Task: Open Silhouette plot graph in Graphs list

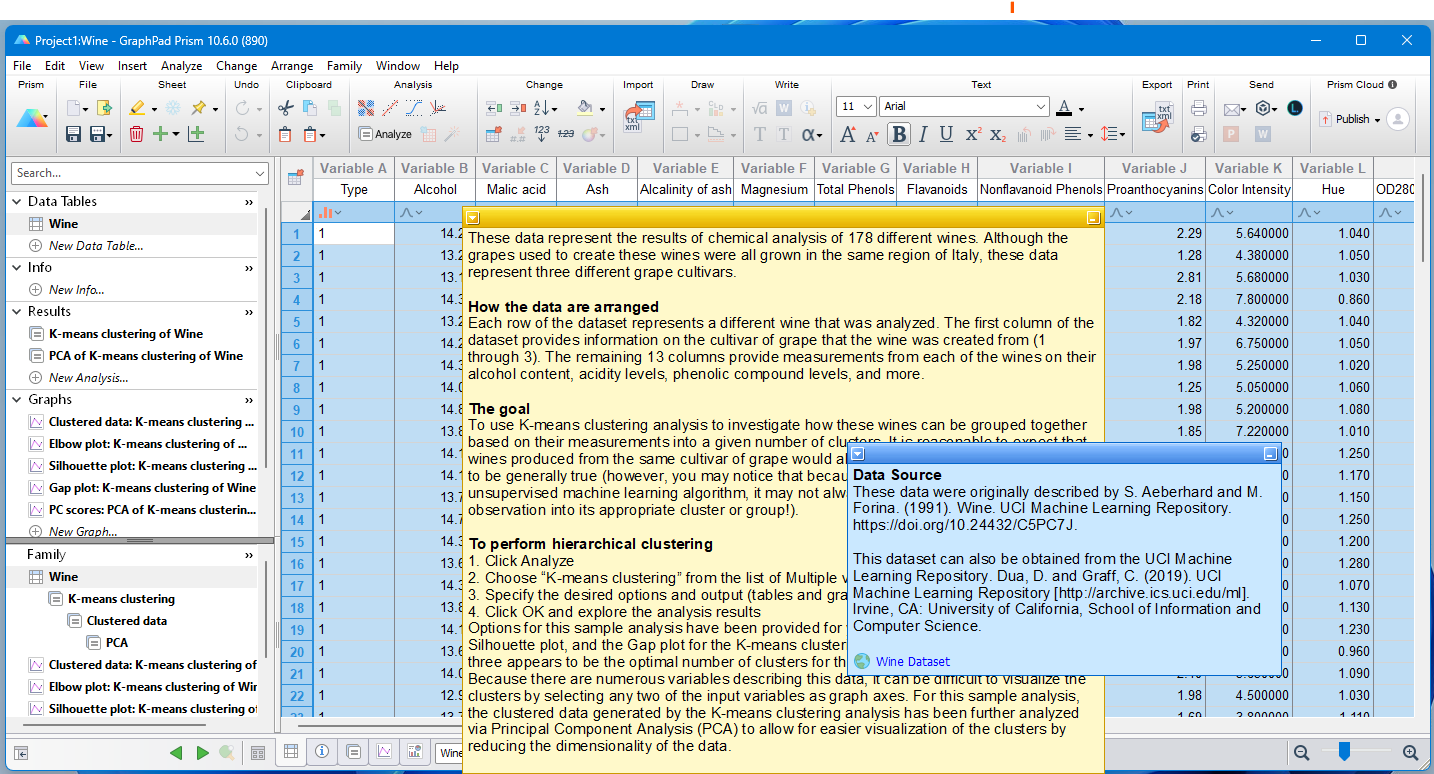Action: 152,465
